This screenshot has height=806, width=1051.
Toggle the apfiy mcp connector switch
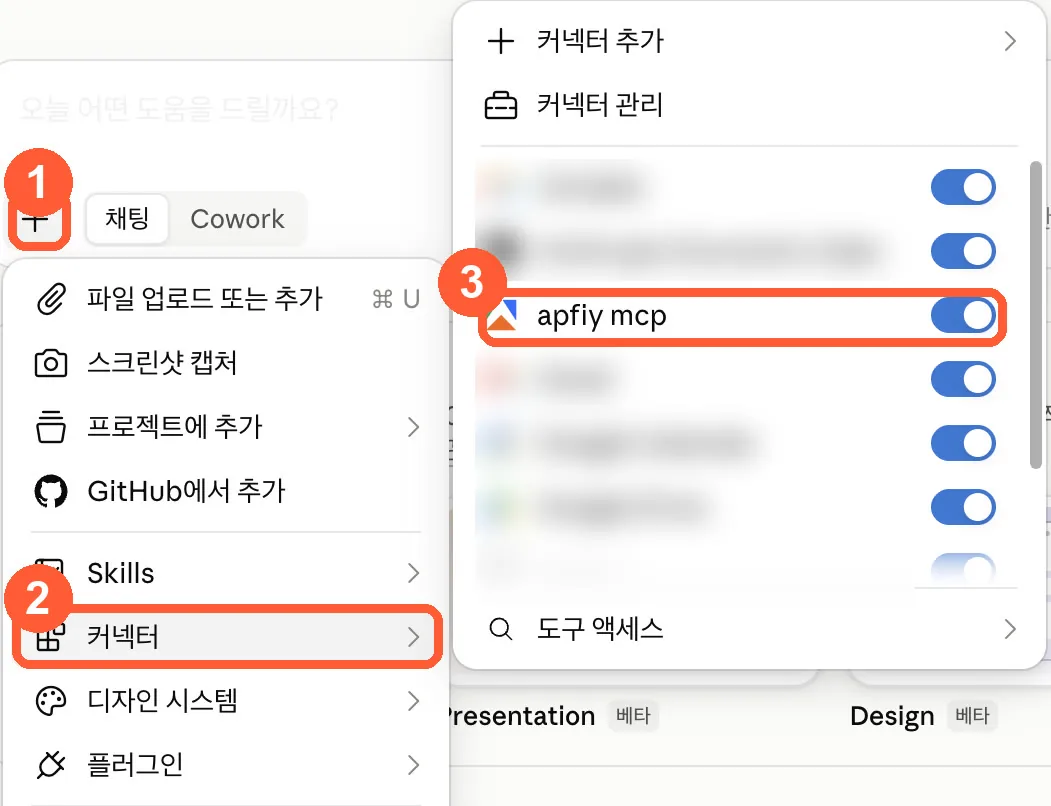click(x=963, y=315)
